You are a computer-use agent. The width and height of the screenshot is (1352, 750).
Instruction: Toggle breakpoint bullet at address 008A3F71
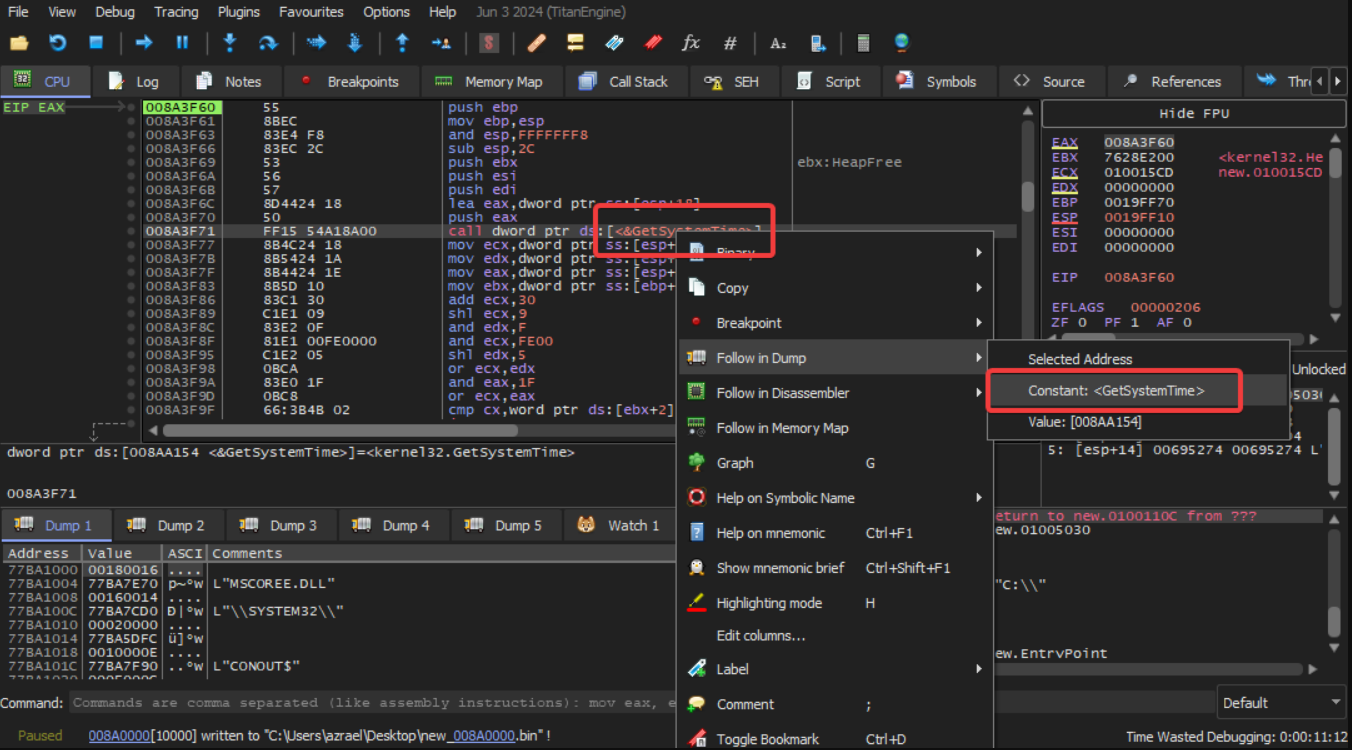click(131, 231)
